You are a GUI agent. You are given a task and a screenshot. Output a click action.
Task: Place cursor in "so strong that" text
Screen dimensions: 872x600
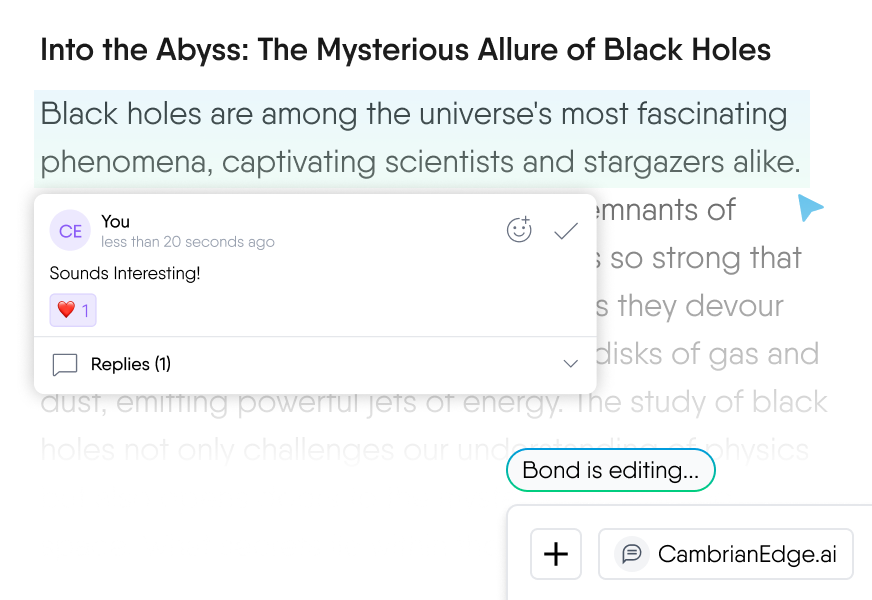[x=705, y=258]
